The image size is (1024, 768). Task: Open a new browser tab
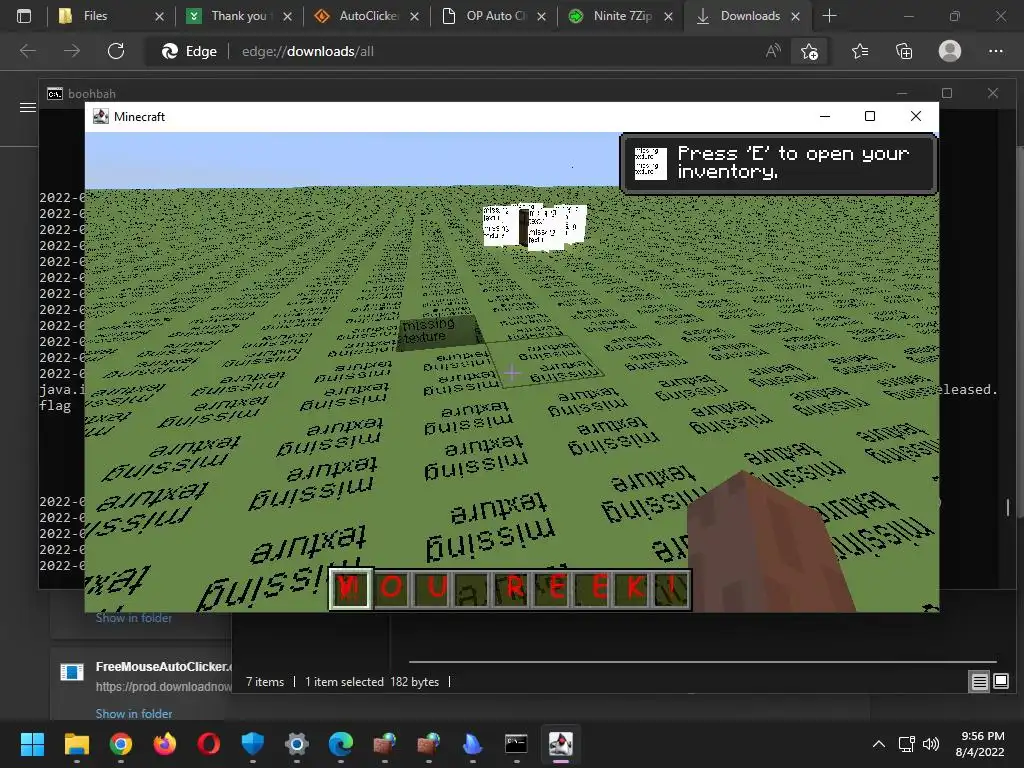click(x=829, y=16)
